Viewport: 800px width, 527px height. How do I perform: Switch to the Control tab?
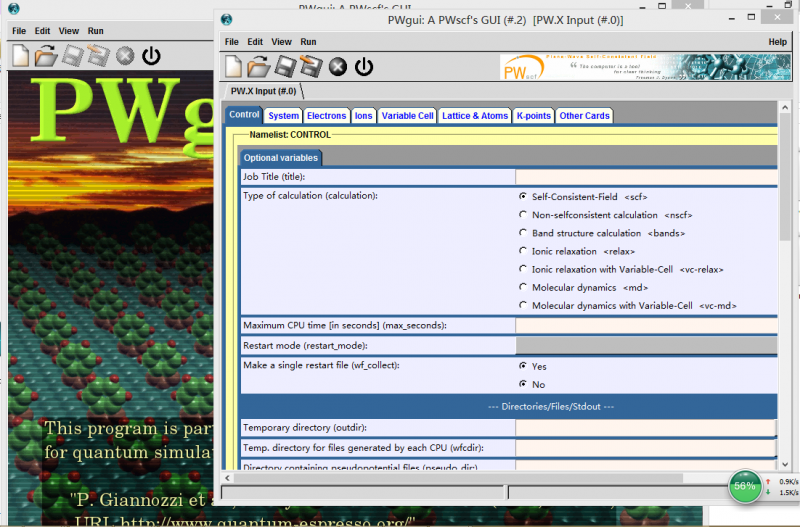(x=244, y=115)
